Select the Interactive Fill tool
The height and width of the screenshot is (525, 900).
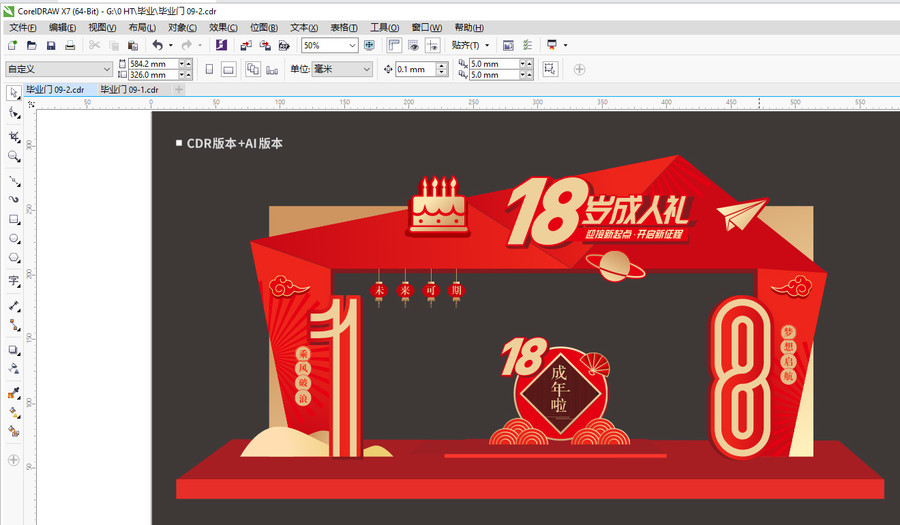[x=14, y=413]
